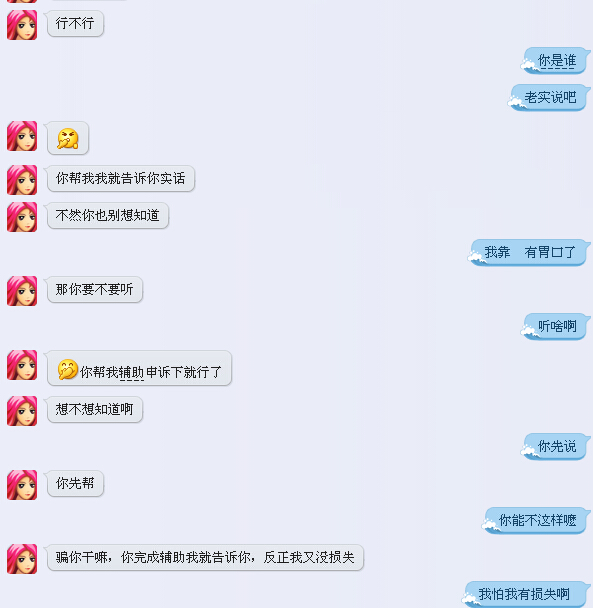Viewport: 593px width, 608px height.
Task: Click the avatar beside the "骗你干嘛" message
Action: tap(22, 559)
